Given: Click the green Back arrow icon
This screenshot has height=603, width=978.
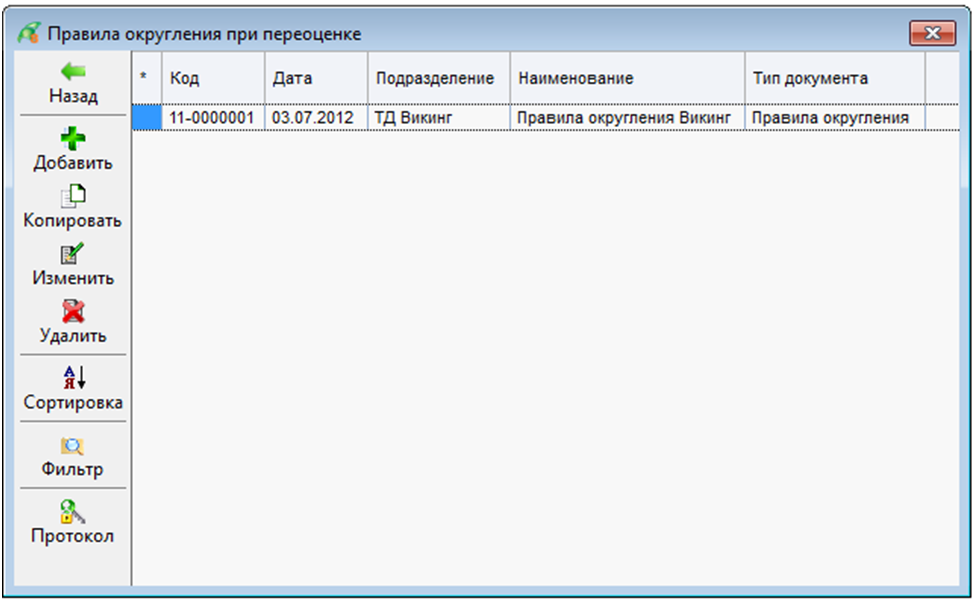Looking at the screenshot, I should pyautogui.click(x=73, y=72).
